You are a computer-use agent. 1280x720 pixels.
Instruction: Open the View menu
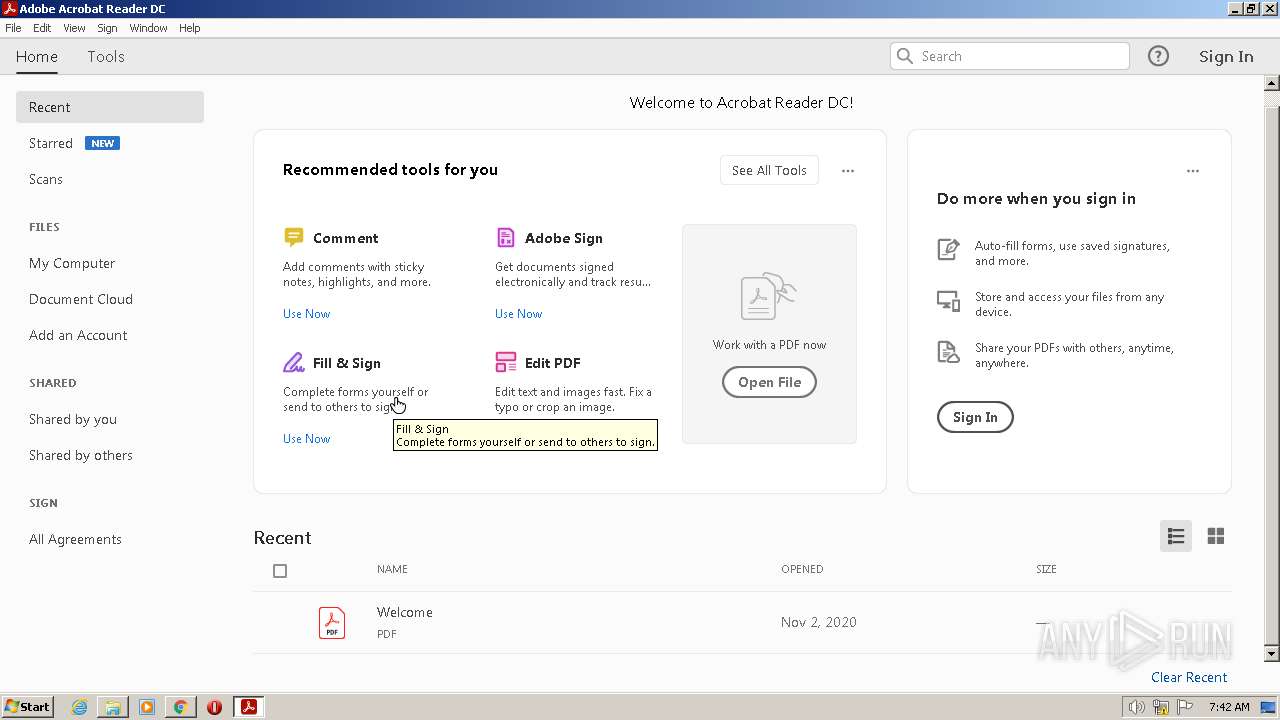[x=74, y=28]
